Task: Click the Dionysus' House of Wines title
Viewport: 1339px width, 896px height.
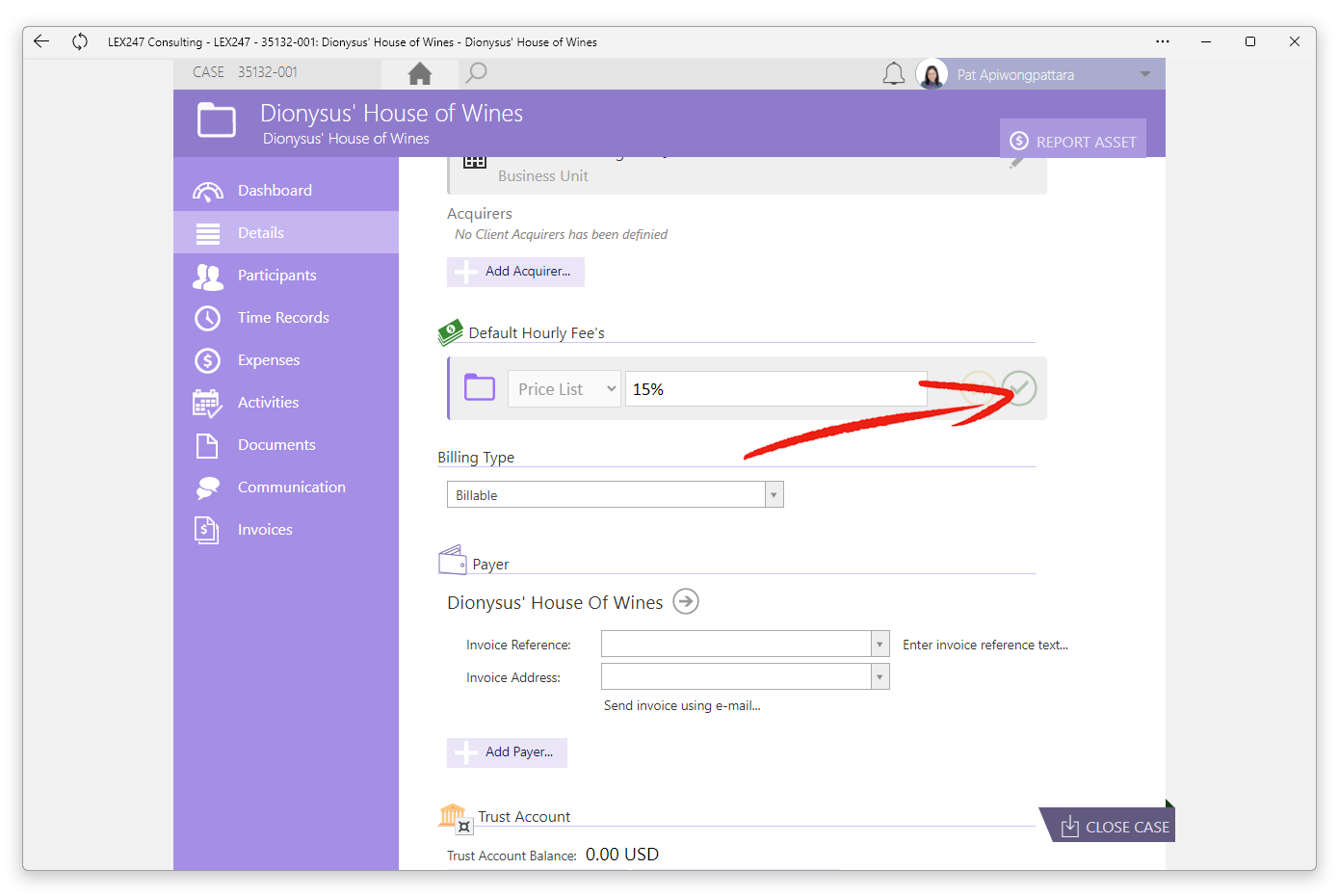Action: coord(391,113)
